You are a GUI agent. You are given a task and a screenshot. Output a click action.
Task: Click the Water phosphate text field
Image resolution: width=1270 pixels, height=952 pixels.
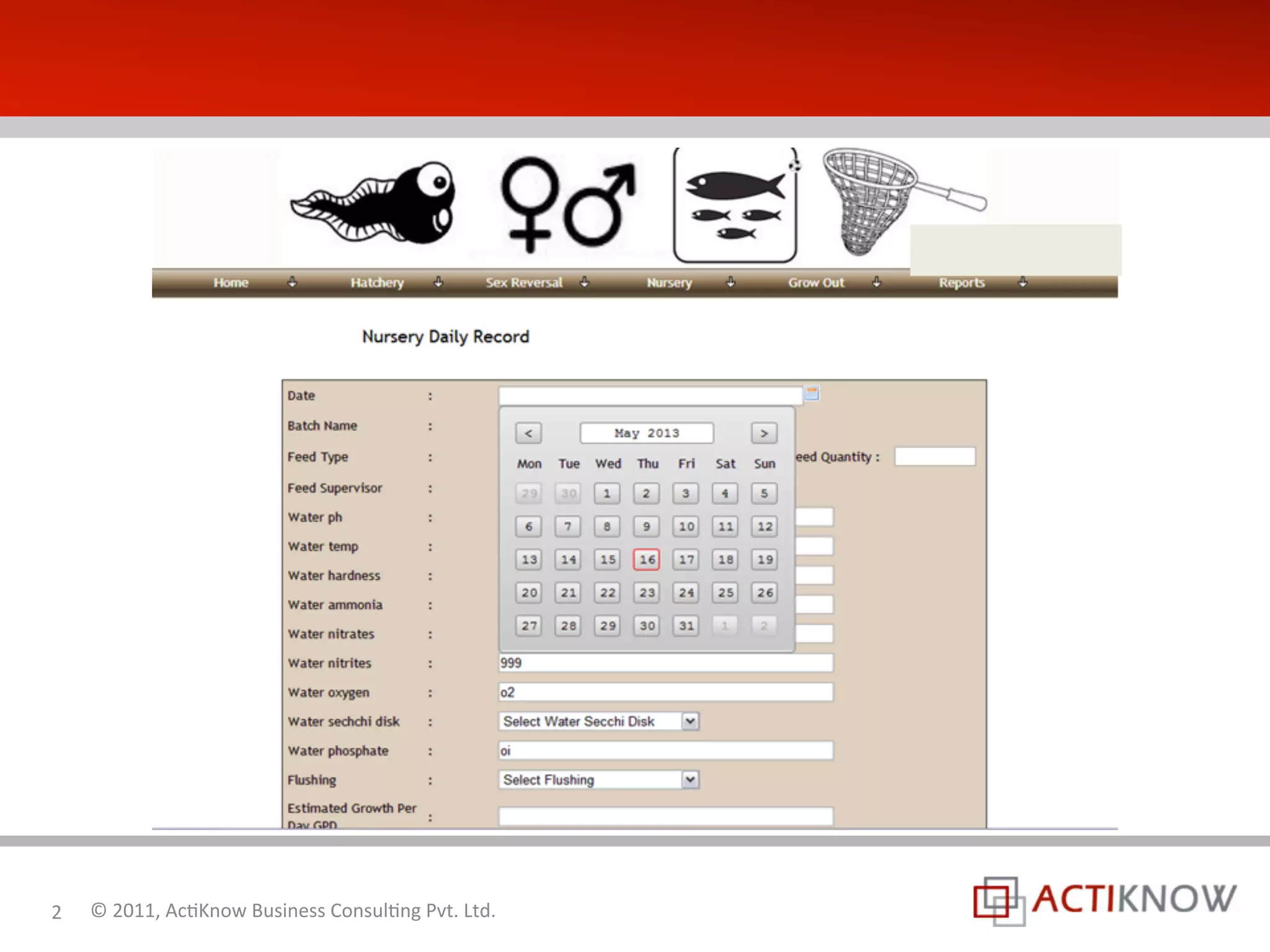pos(665,751)
